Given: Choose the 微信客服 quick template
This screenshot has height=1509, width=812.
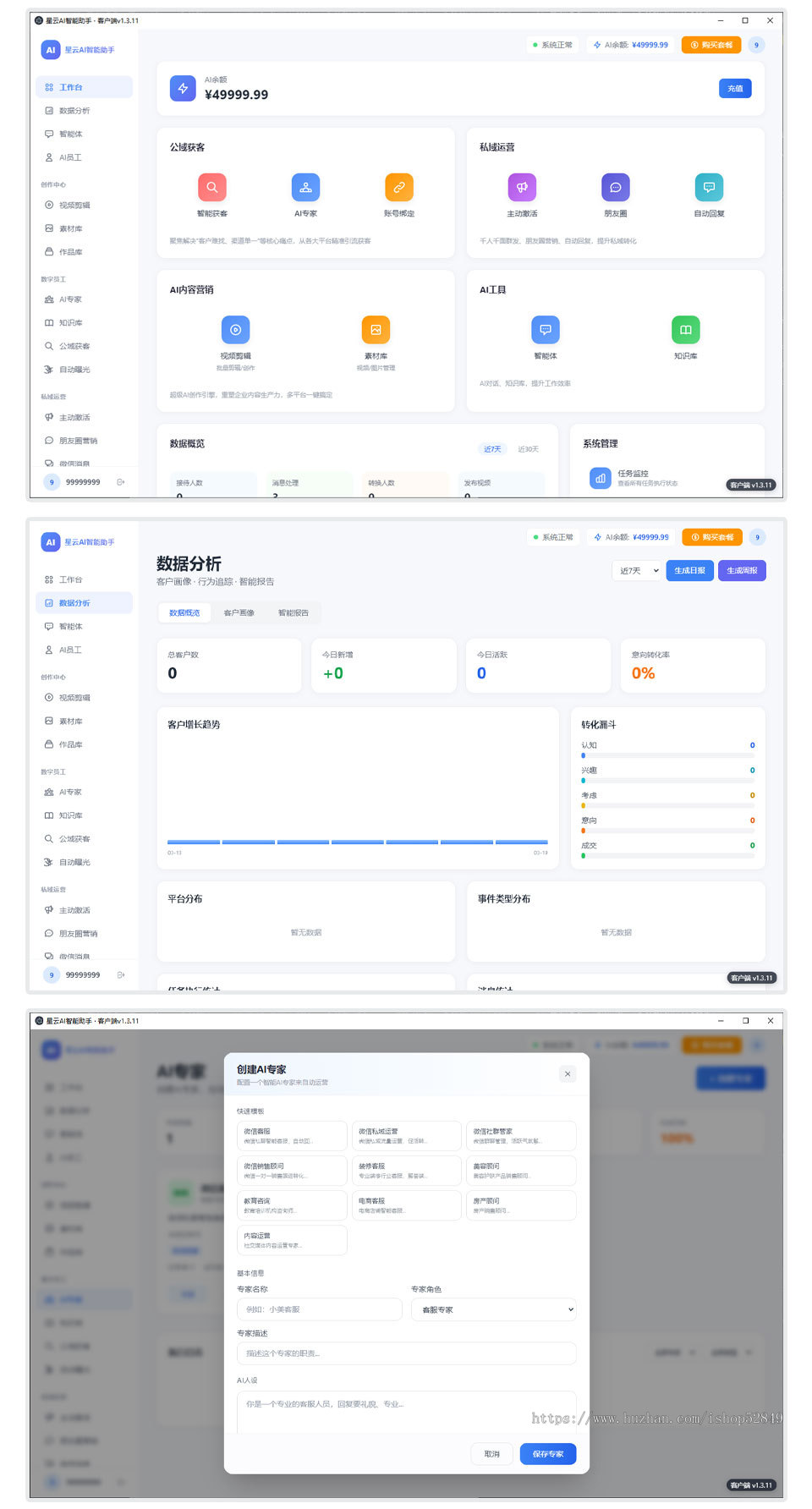Looking at the screenshot, I should pos(292,1136).
